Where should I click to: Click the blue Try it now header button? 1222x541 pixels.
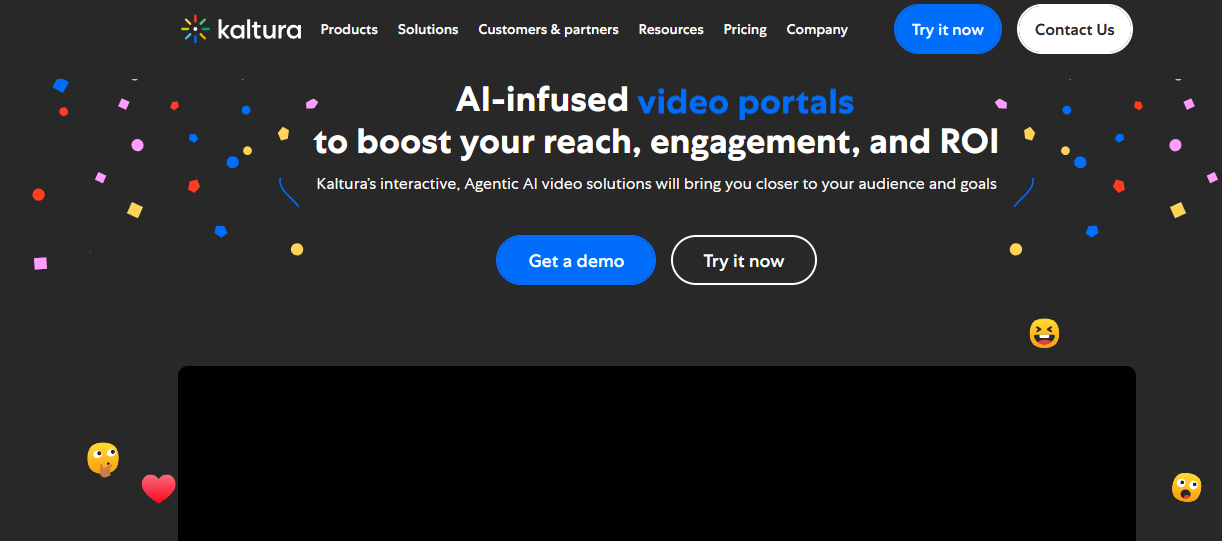coord(948,29)
